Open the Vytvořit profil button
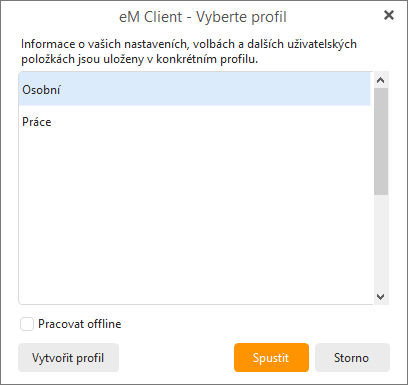 click(x=68, y=358)
